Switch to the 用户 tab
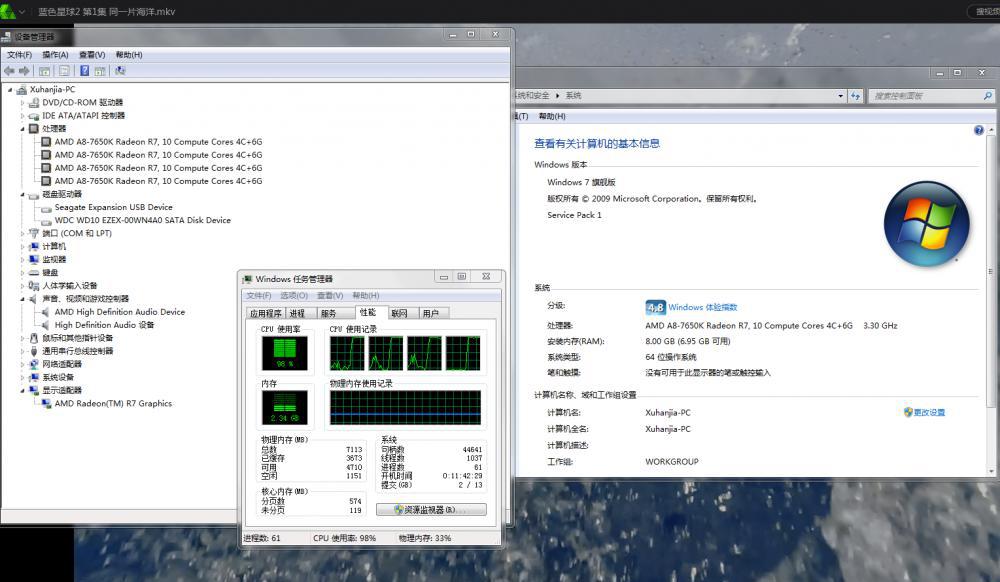This screenshot has width=1000, height=582. (x=433, y=313)
